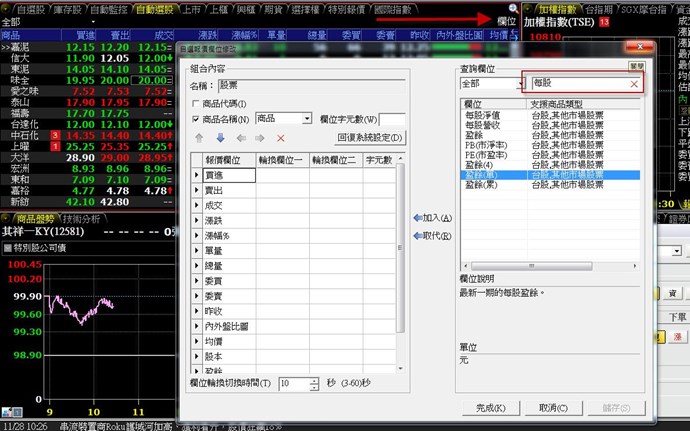Viewport: 690px width, 431px height.
Task: Click the 取消(C) button
Action: (x=553, y=408)
